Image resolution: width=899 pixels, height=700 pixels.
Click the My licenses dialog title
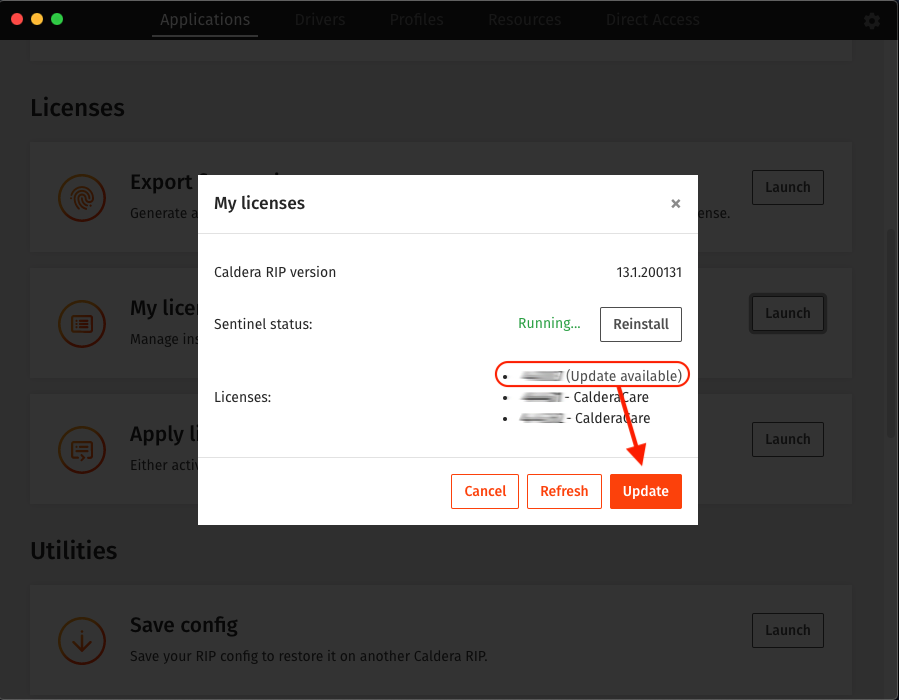pos(259,204)
